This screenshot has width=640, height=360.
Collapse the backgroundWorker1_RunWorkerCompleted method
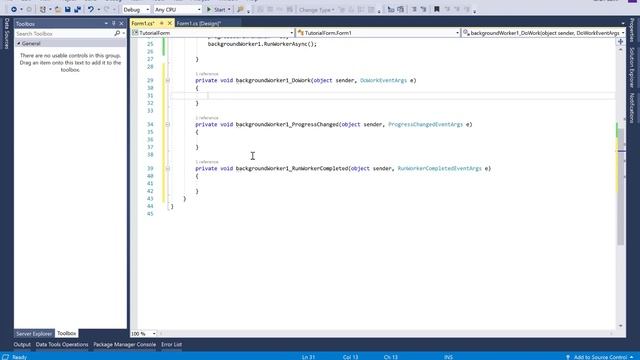click(168, 169)
